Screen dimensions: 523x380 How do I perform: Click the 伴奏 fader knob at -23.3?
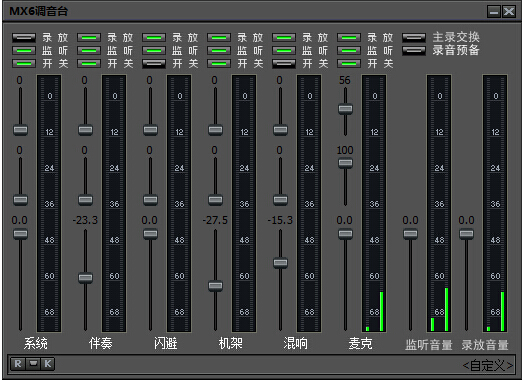(85, 278)
